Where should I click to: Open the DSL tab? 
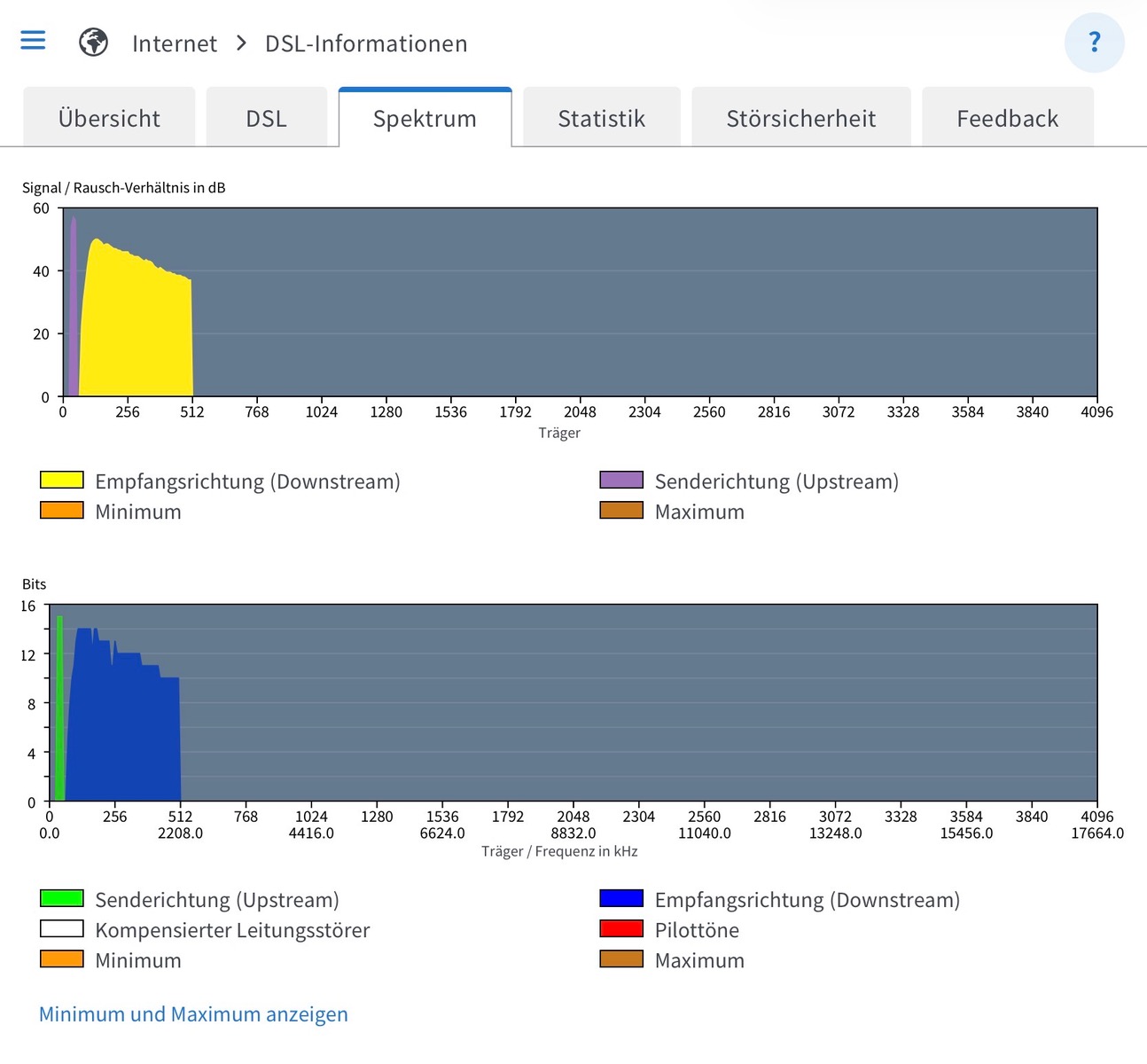tap(266, 118)
